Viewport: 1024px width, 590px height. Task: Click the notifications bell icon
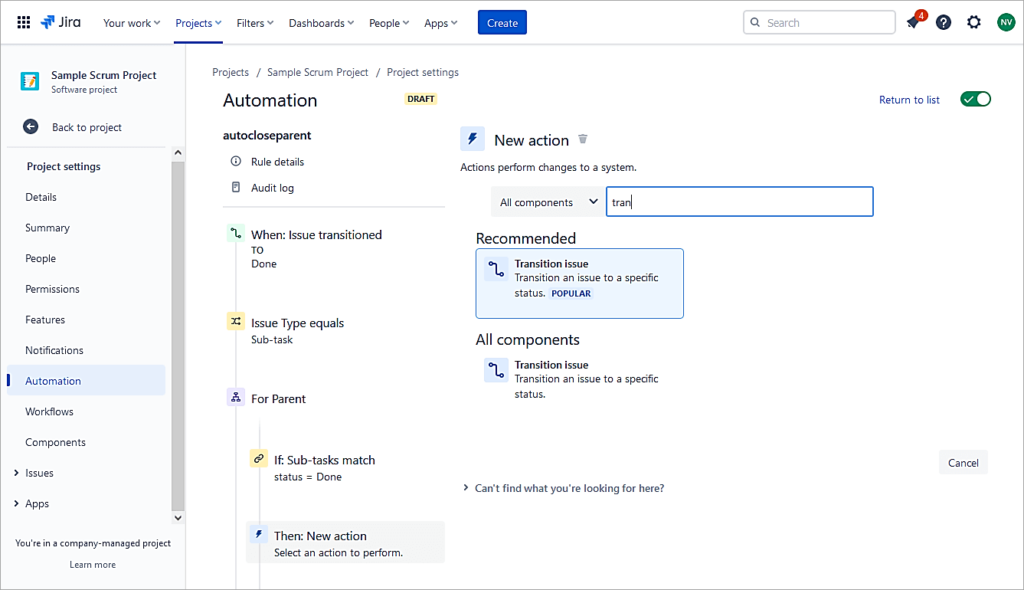click(913, 23)
